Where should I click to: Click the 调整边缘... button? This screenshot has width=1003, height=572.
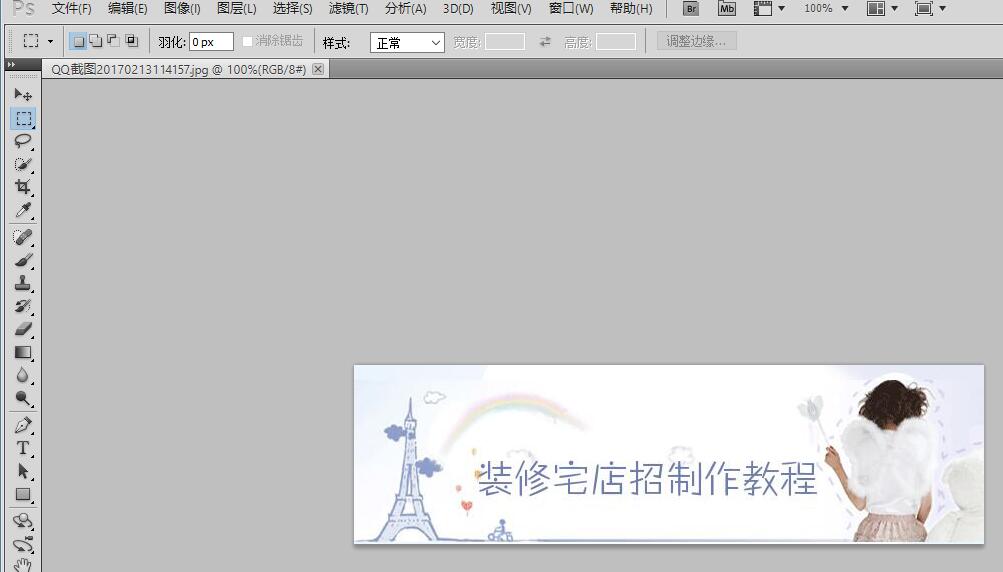pyautogui.click(x=697, y=42)
